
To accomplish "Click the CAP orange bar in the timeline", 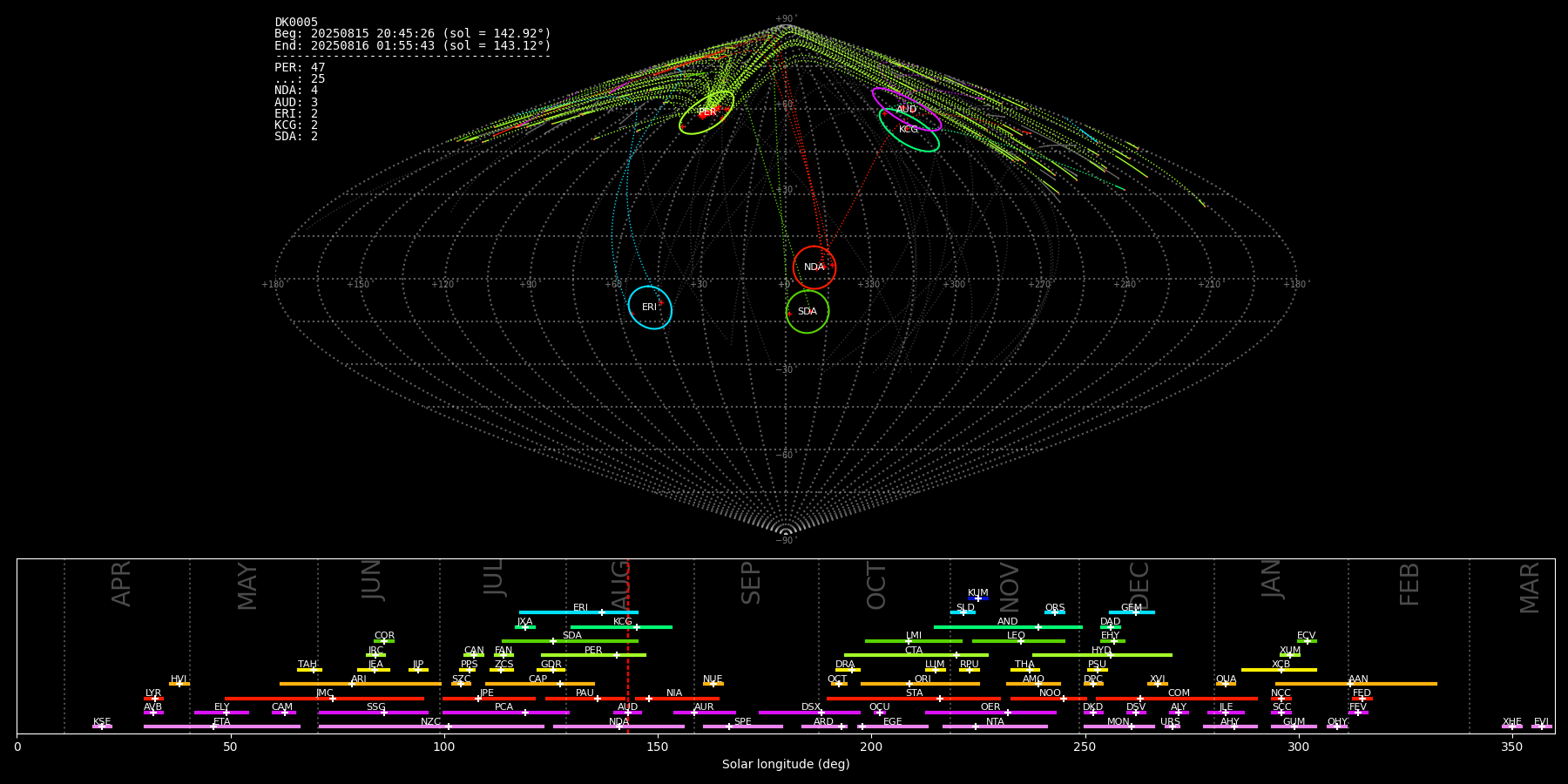I will point(540,684).
